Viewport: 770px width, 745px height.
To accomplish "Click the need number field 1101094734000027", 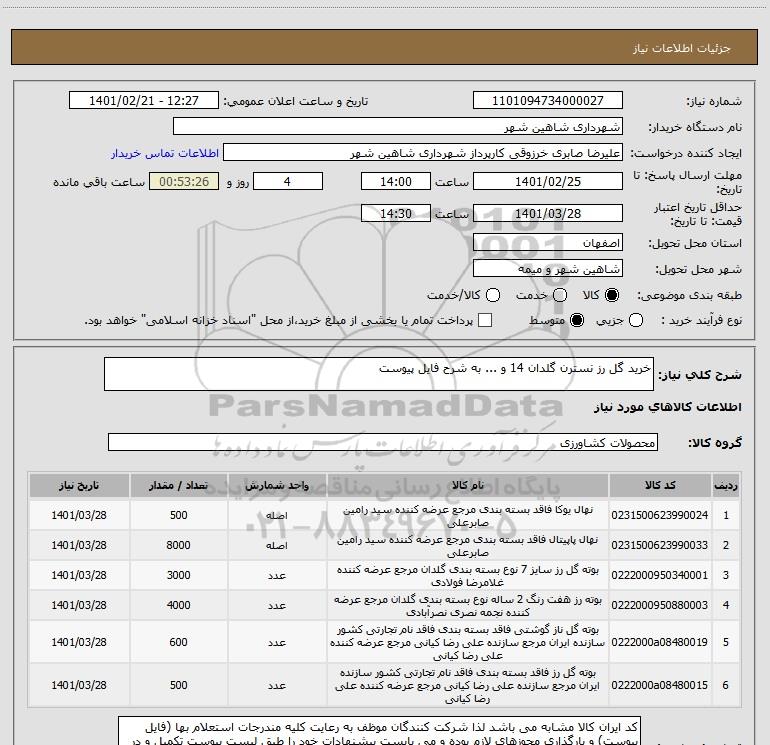I will pos(548,101).
